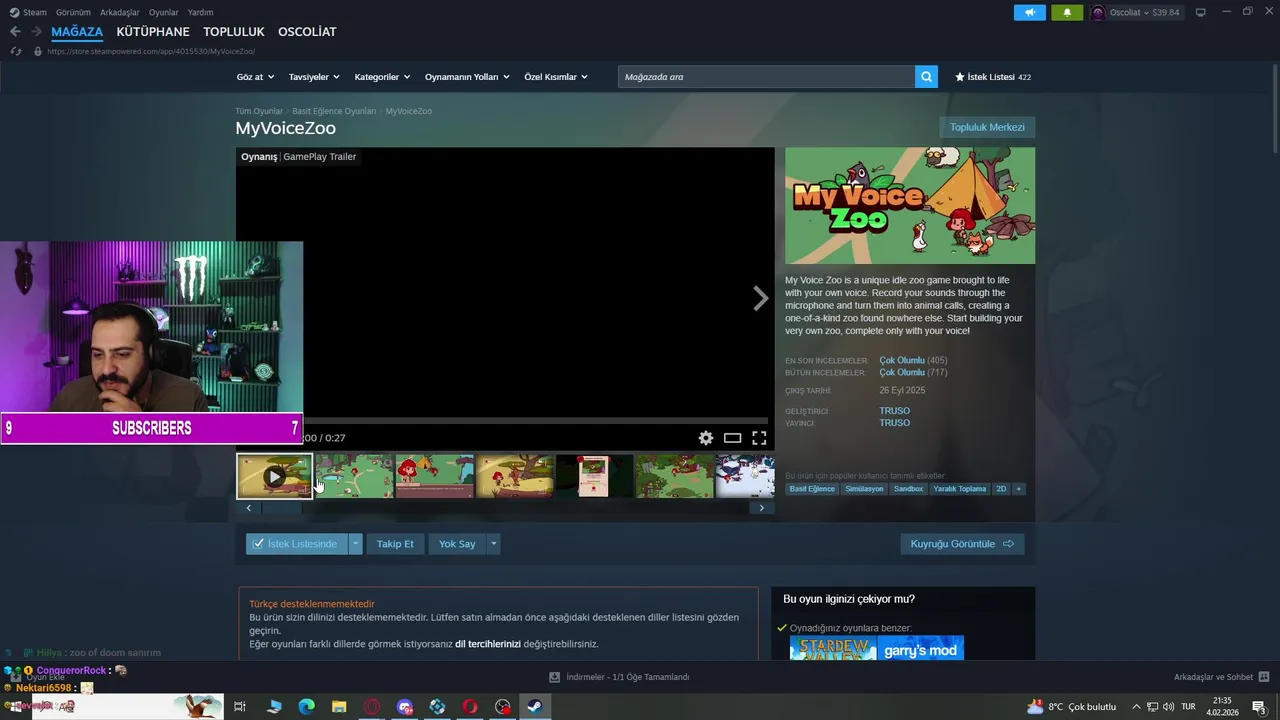Open the green notifications bell
Screen dimensions: 1280x720
point(1067,12)
